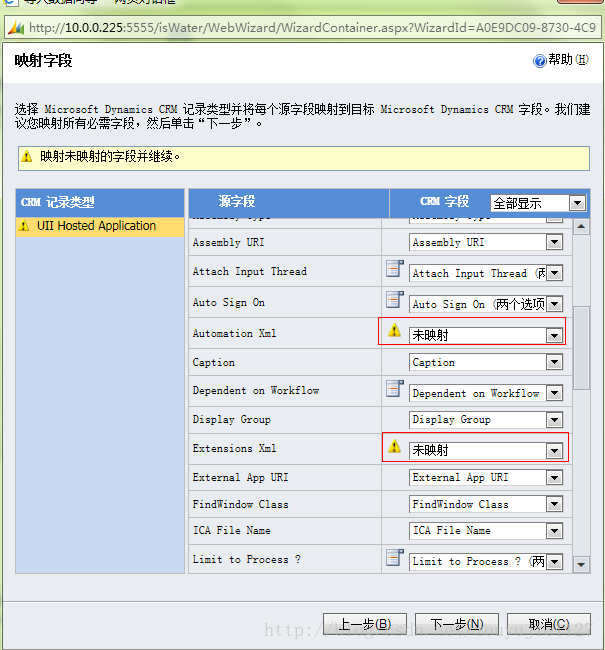Select UII Hosted Application record type
Viewport: 605px width, 650px height.
[100, 226]
